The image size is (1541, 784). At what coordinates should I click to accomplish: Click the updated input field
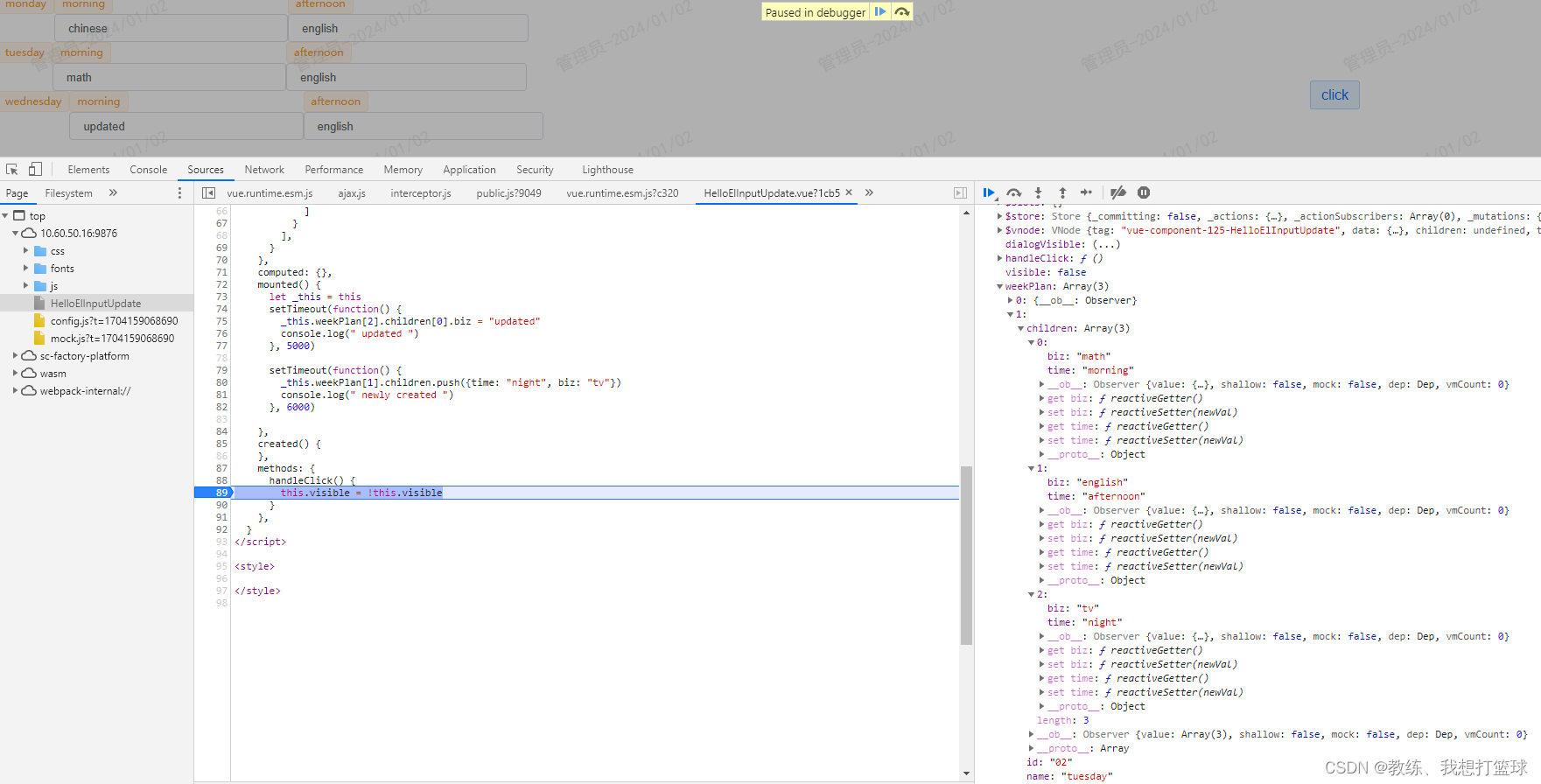(x=186, y=126)
